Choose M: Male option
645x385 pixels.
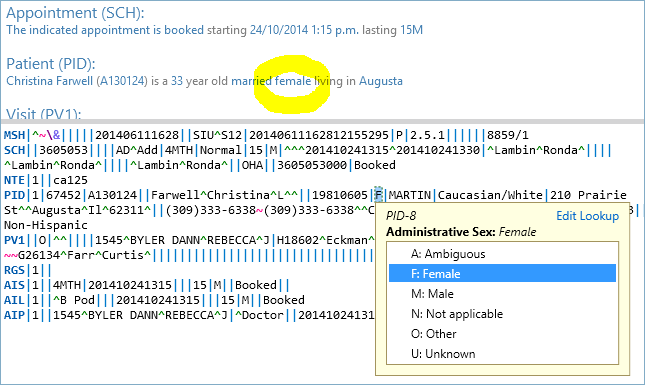point(503,294)
